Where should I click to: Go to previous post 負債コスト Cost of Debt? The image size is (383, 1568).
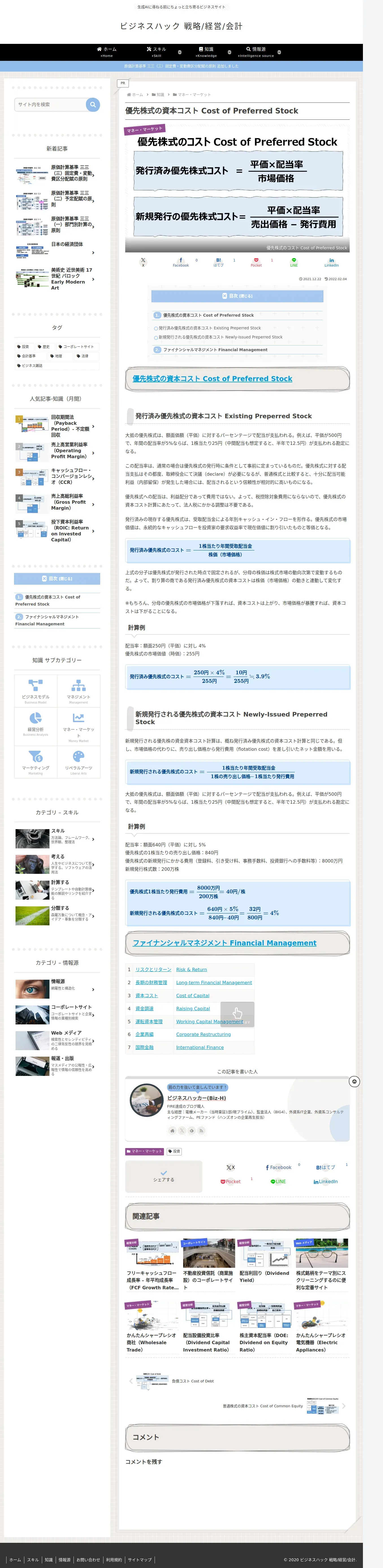click(172, 1382)
